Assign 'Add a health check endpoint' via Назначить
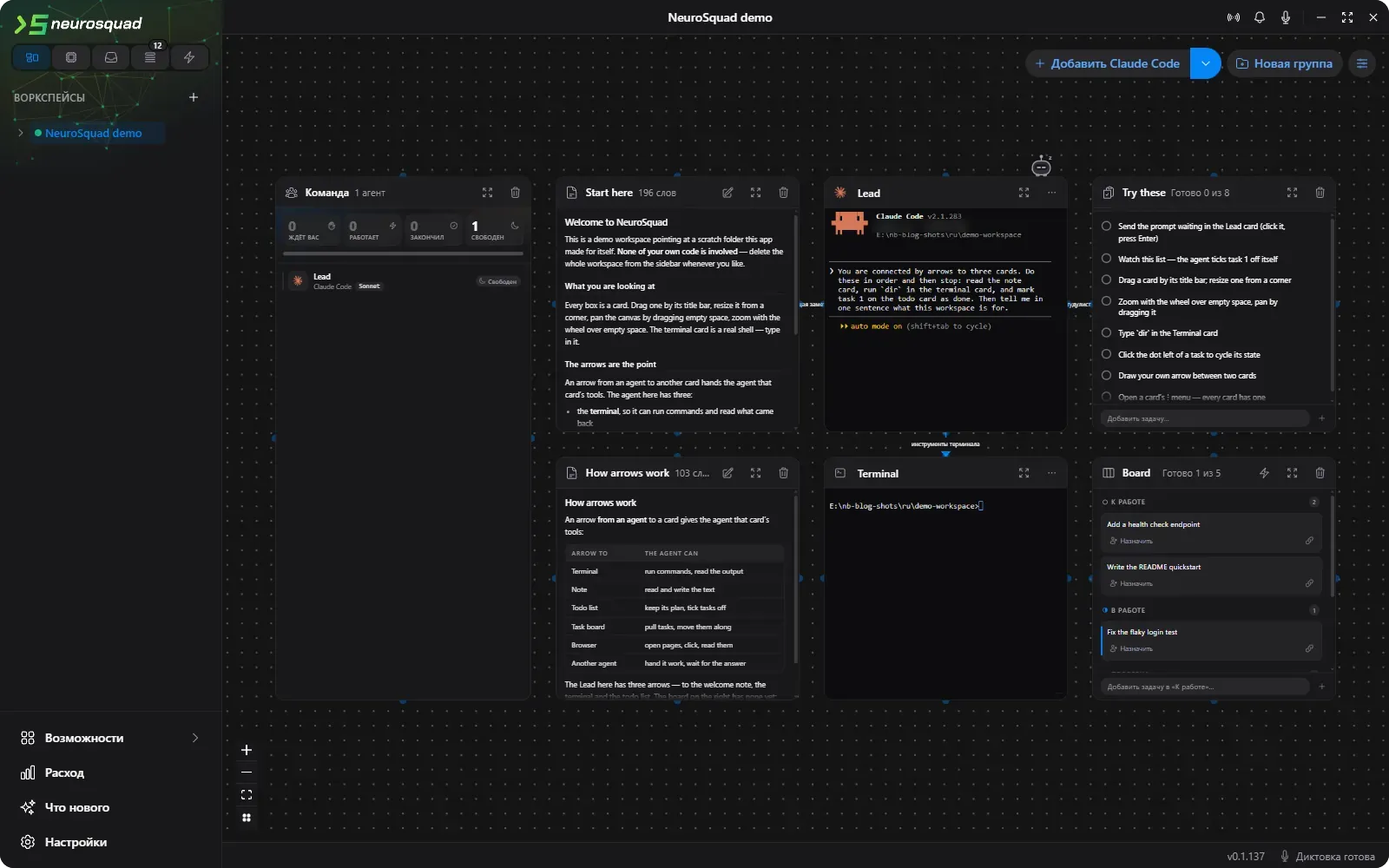Screen dimensions: 1389x868 [x=1131, y=541]
